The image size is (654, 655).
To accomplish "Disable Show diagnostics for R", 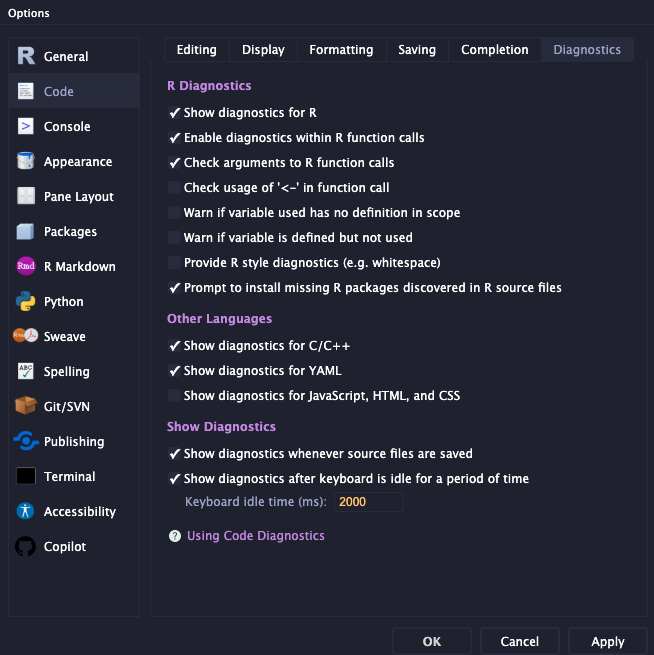I will pyautogui.click(x=175, y=113).
